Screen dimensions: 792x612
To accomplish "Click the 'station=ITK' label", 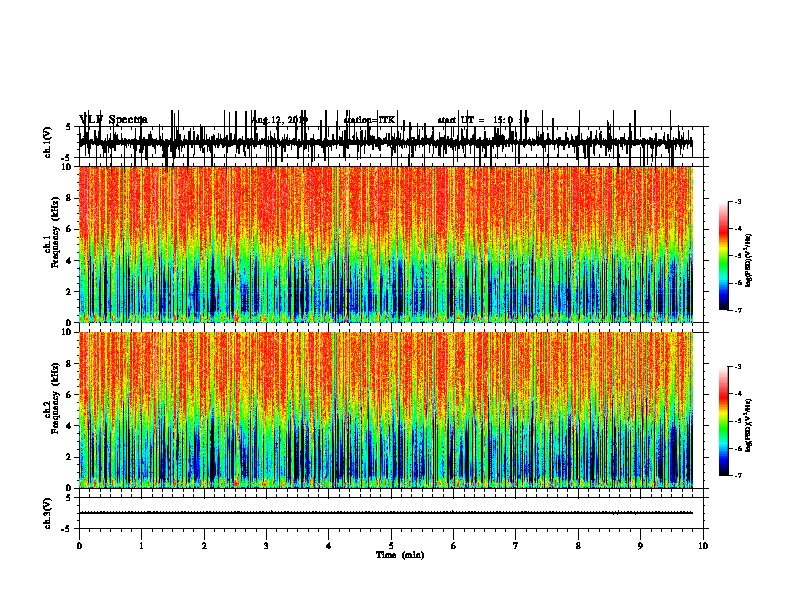I will 369,120.
